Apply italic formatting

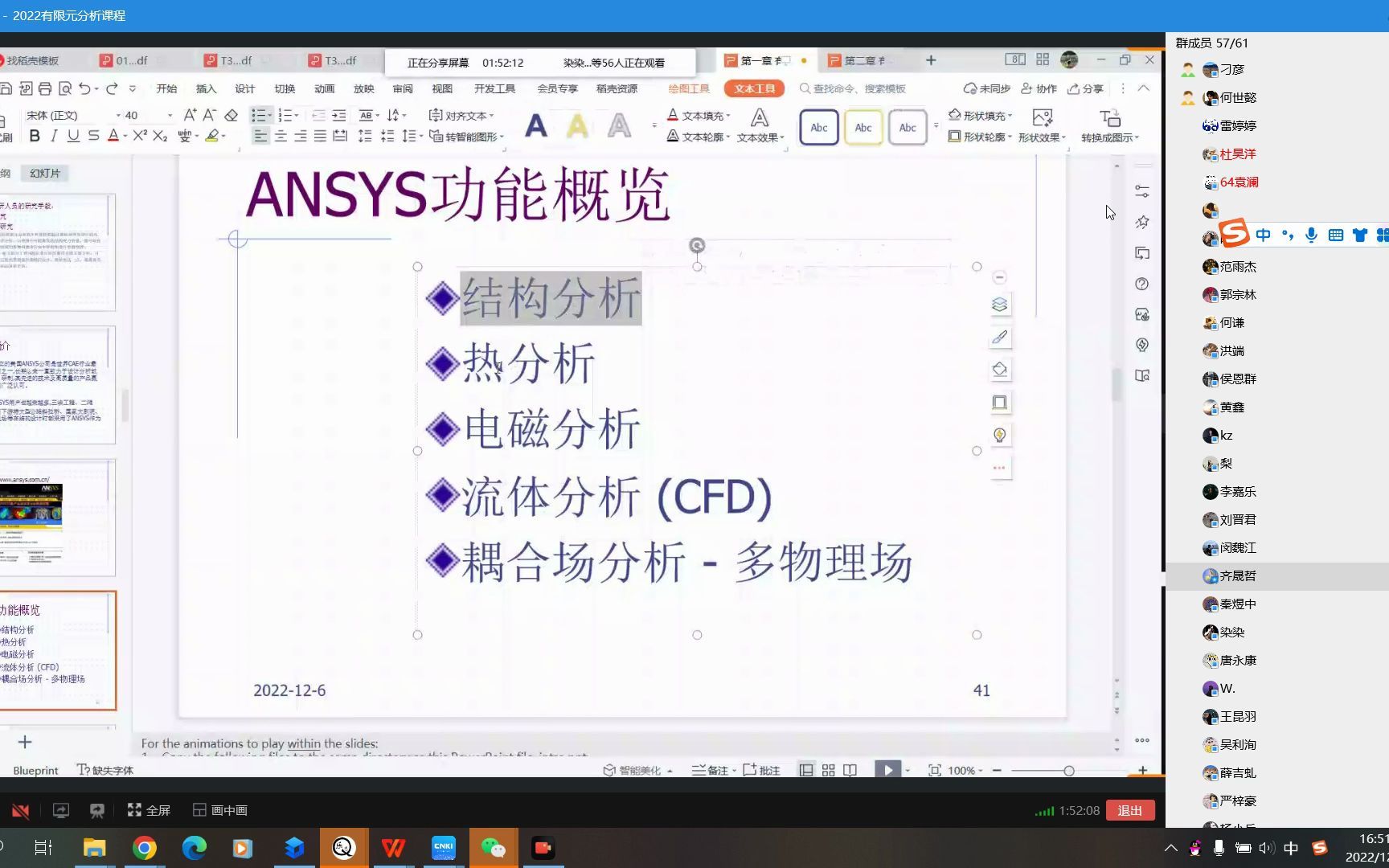click(x=54, y=136)
